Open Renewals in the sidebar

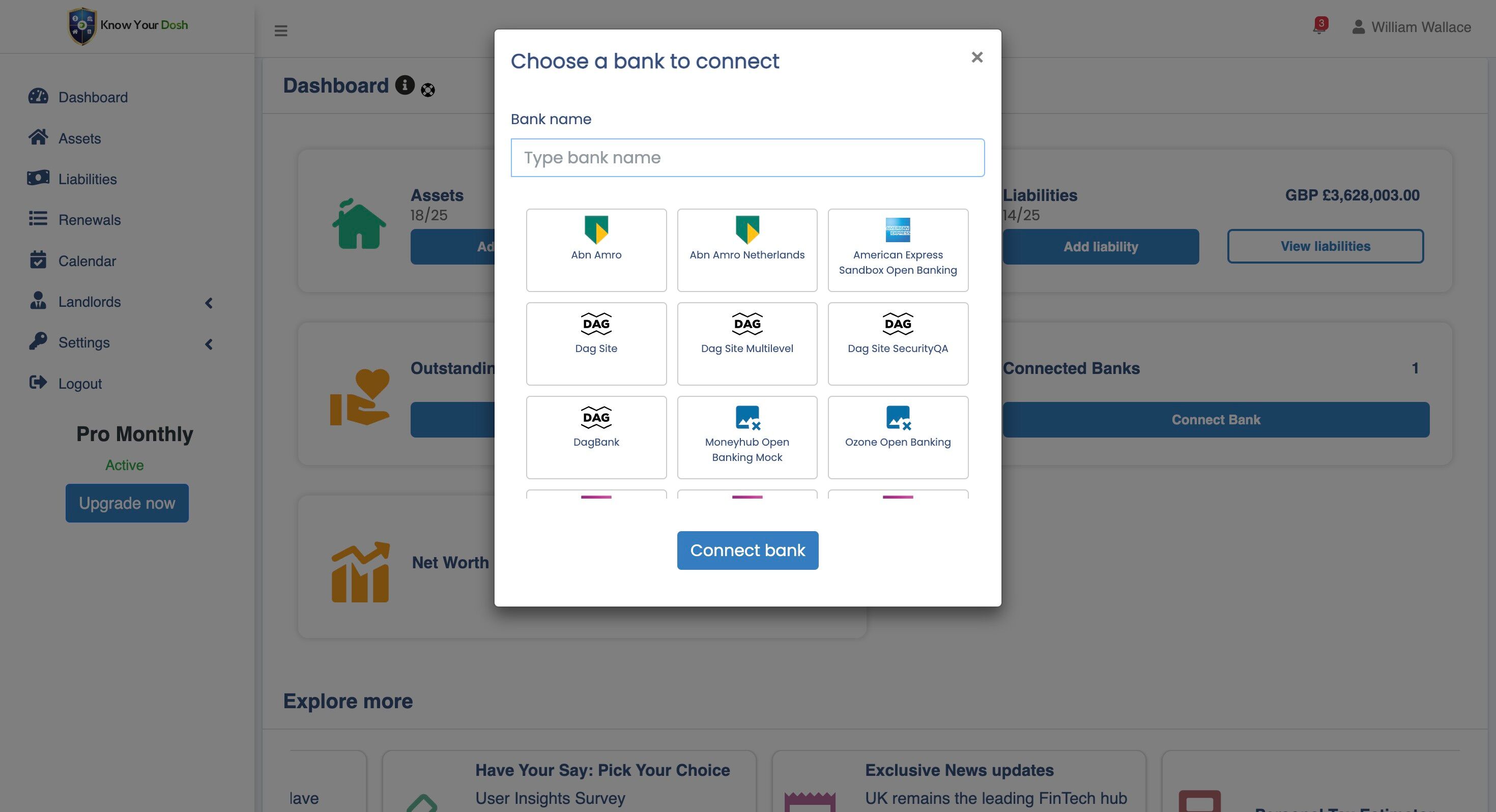[90, 220]
